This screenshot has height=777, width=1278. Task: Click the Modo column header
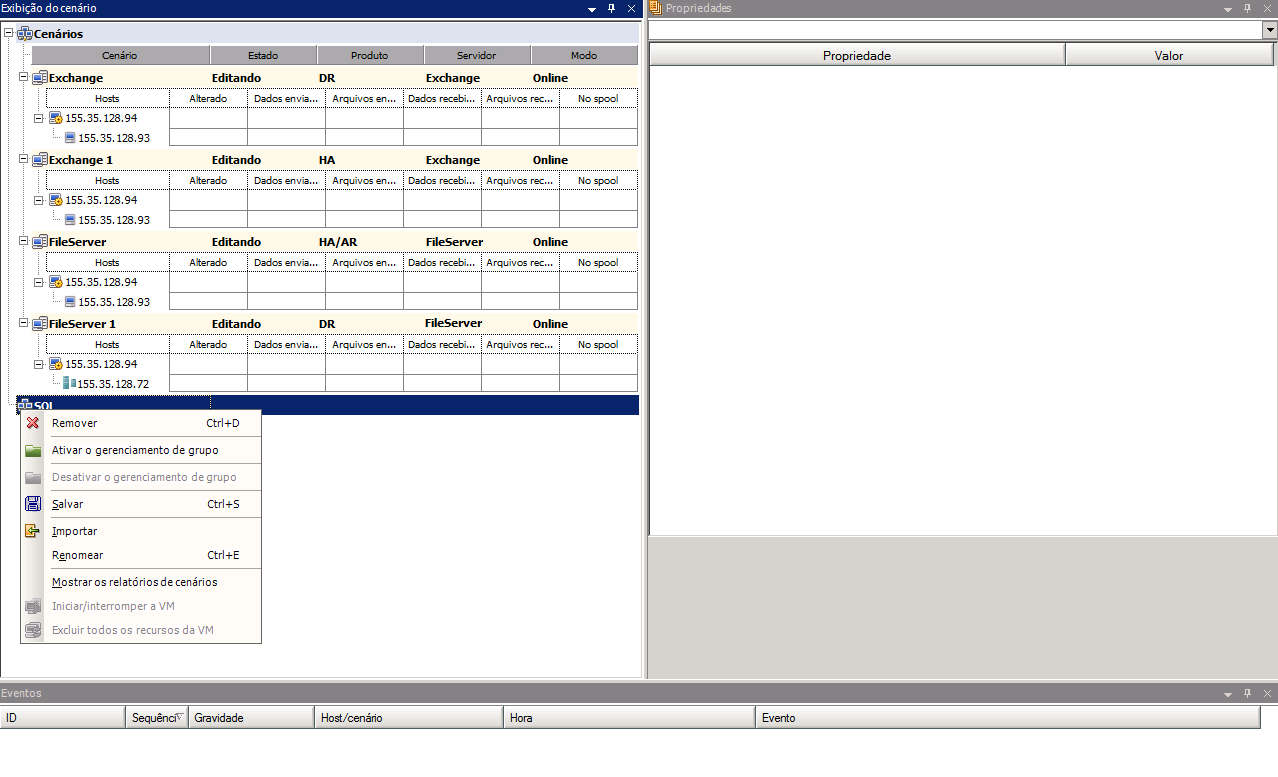pyautogui.click(x=584, y=55)
